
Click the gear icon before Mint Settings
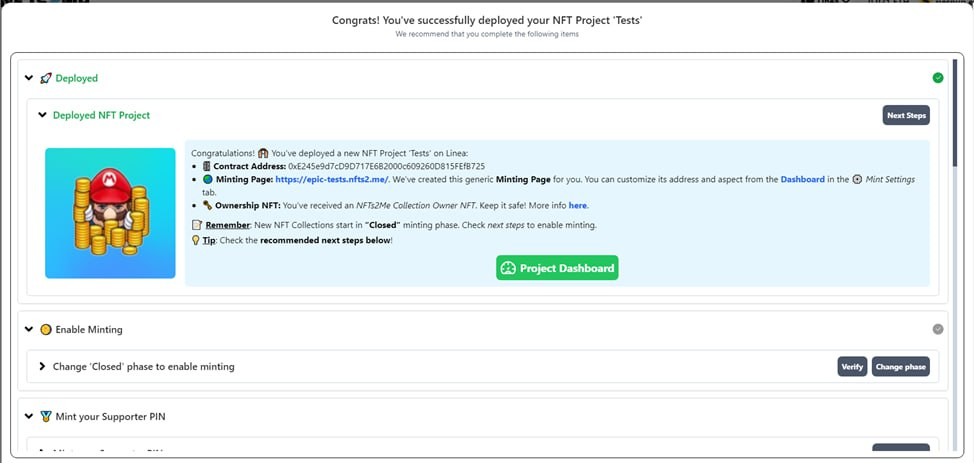tap(857, 180)
